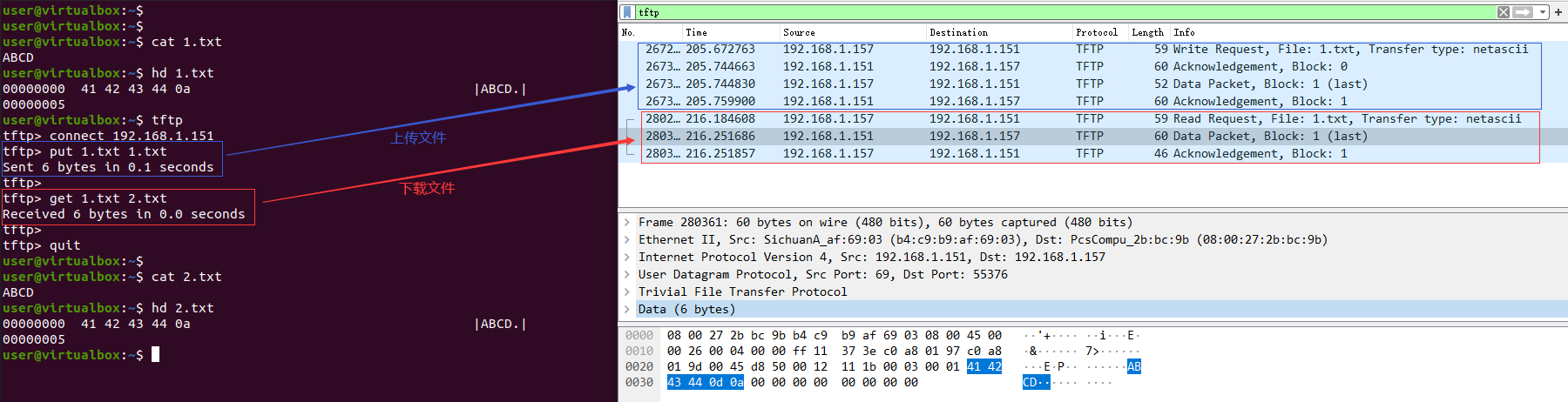Expand the Internet Protocol Version 4 section
Viewport: 1568px width, 402px height.
626,258
